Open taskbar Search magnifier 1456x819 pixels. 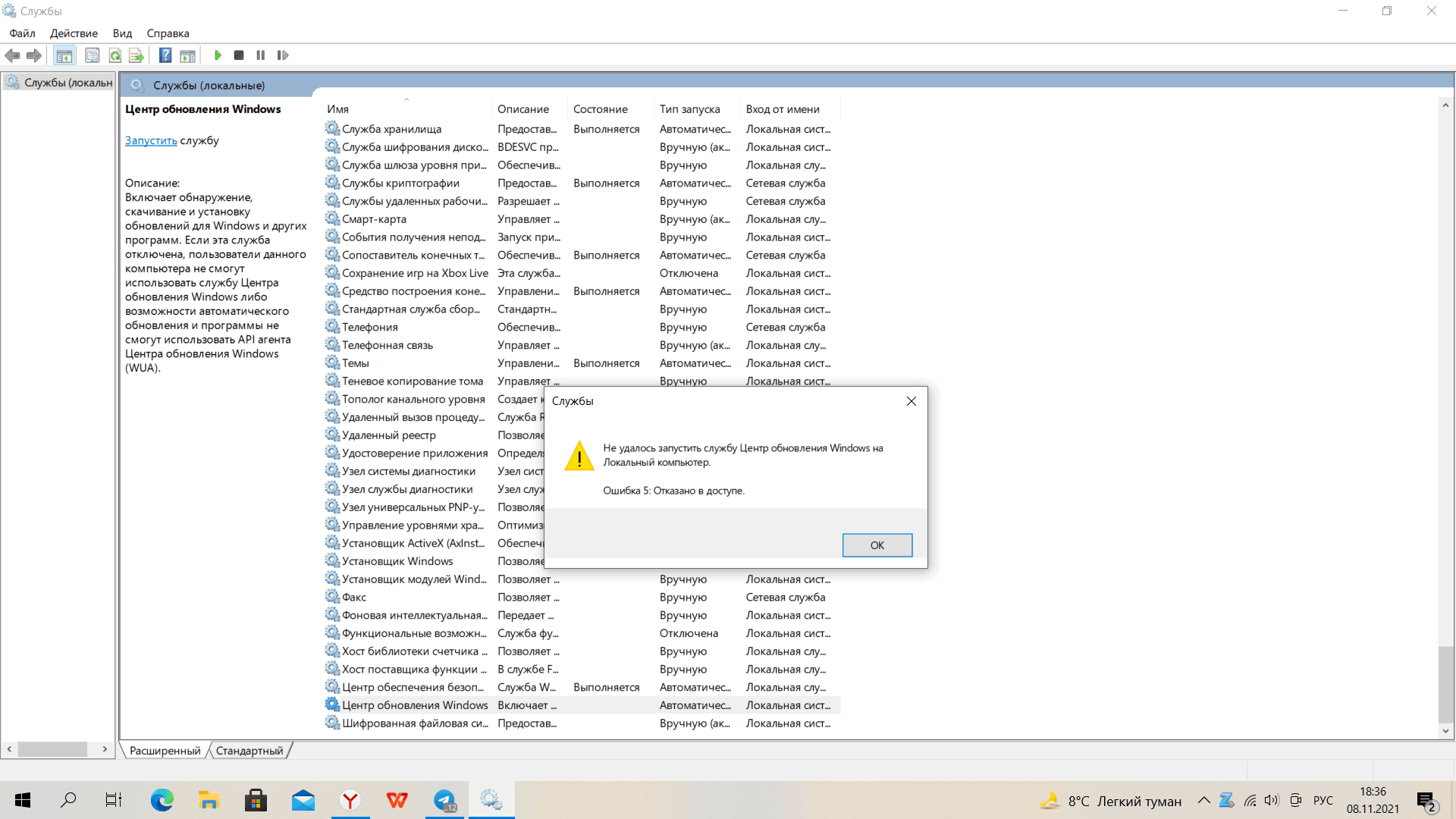pos(69,800)
